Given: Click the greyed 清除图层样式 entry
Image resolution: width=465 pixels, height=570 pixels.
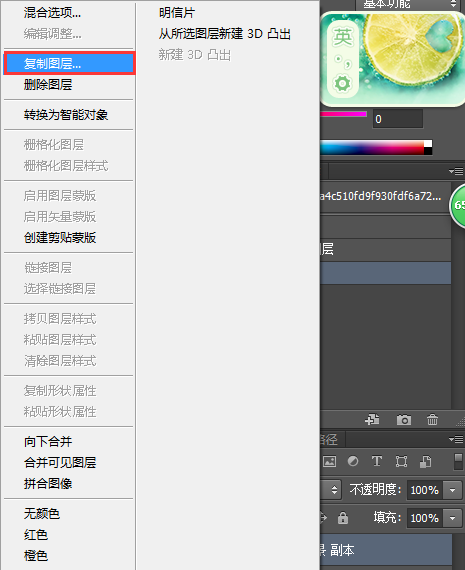Looking at the screenshot, I should point(60,361).
